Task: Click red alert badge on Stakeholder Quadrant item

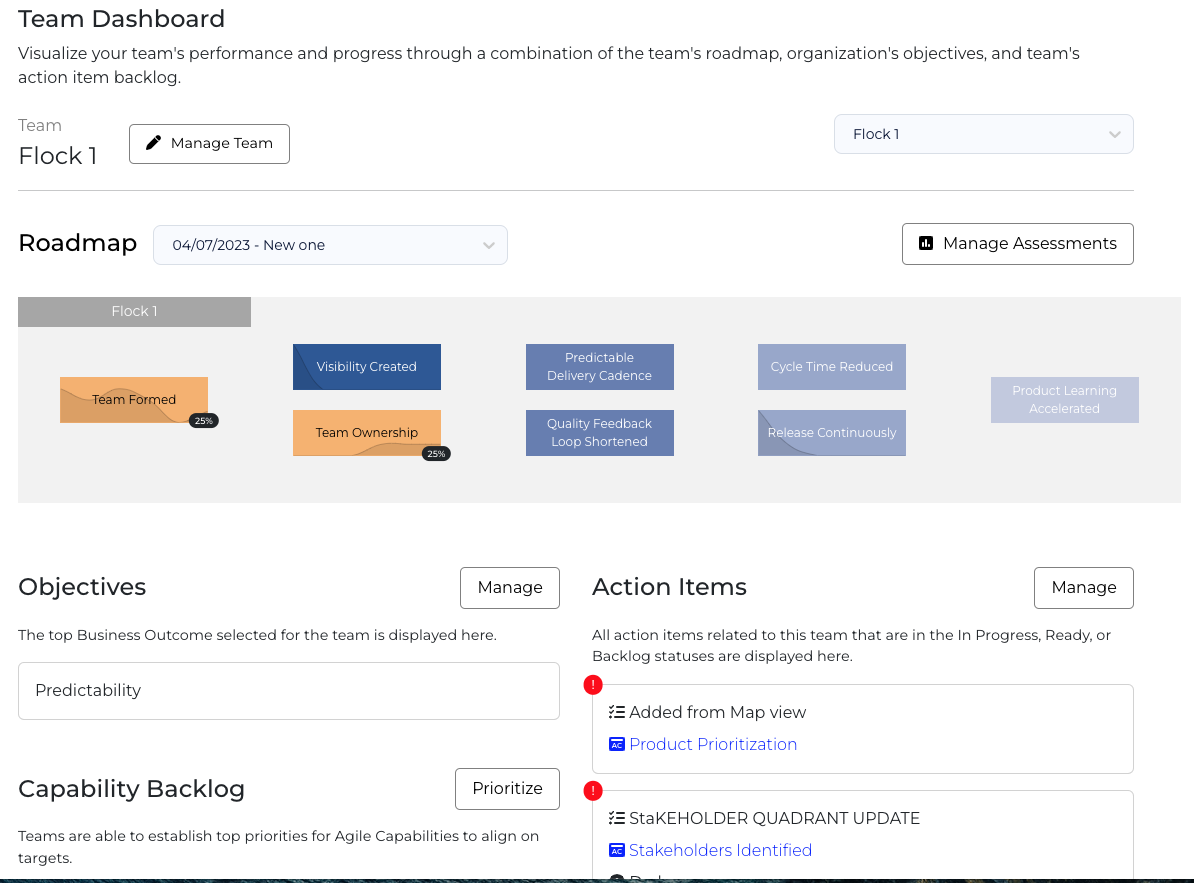Action: (593, 791)
